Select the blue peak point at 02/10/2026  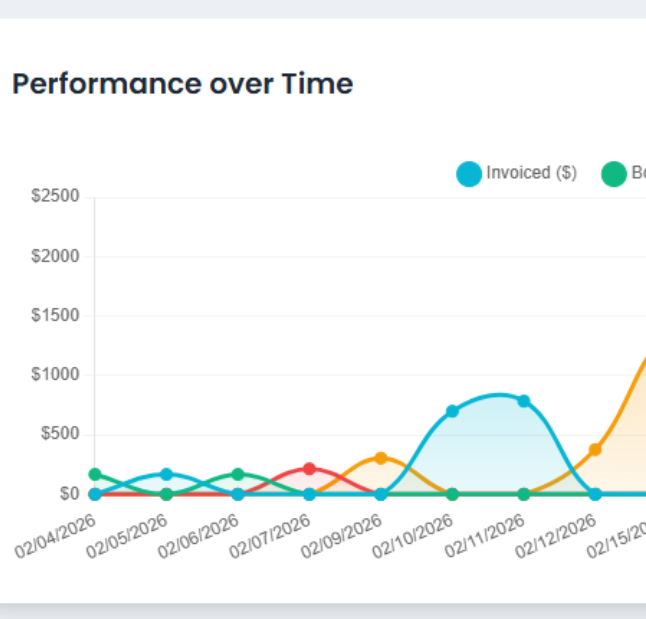coord(452,411)
